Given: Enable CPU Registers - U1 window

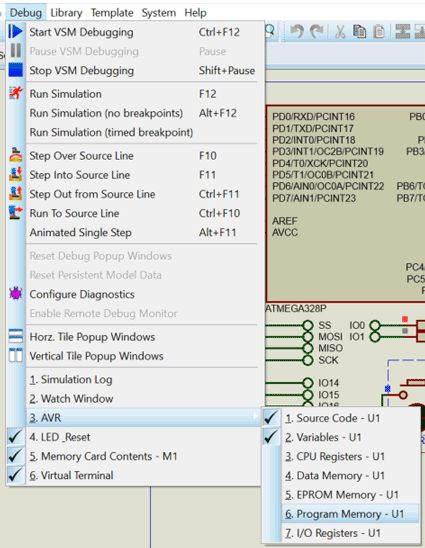Looking at the screenshot, I should click(341, 456).
